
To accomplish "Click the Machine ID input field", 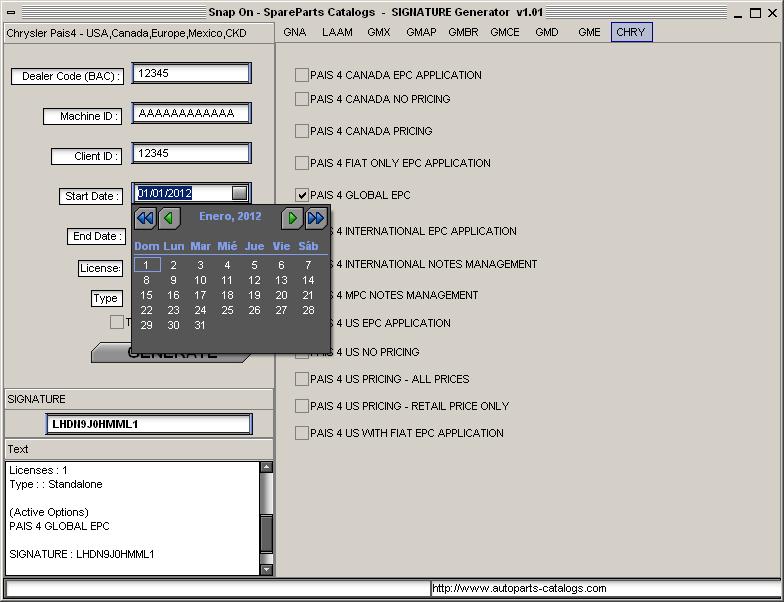I will click(x=192, y=113).
